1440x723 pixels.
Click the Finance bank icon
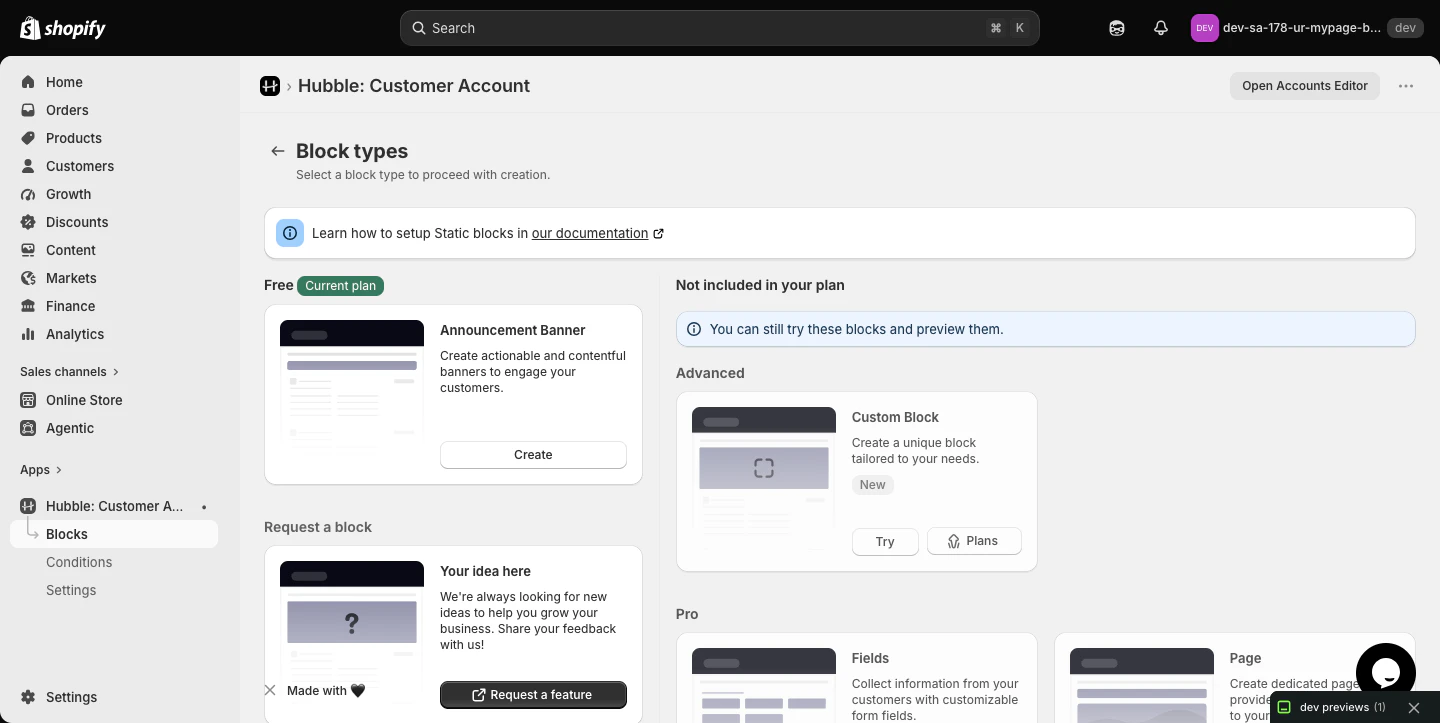click(28, 306)
